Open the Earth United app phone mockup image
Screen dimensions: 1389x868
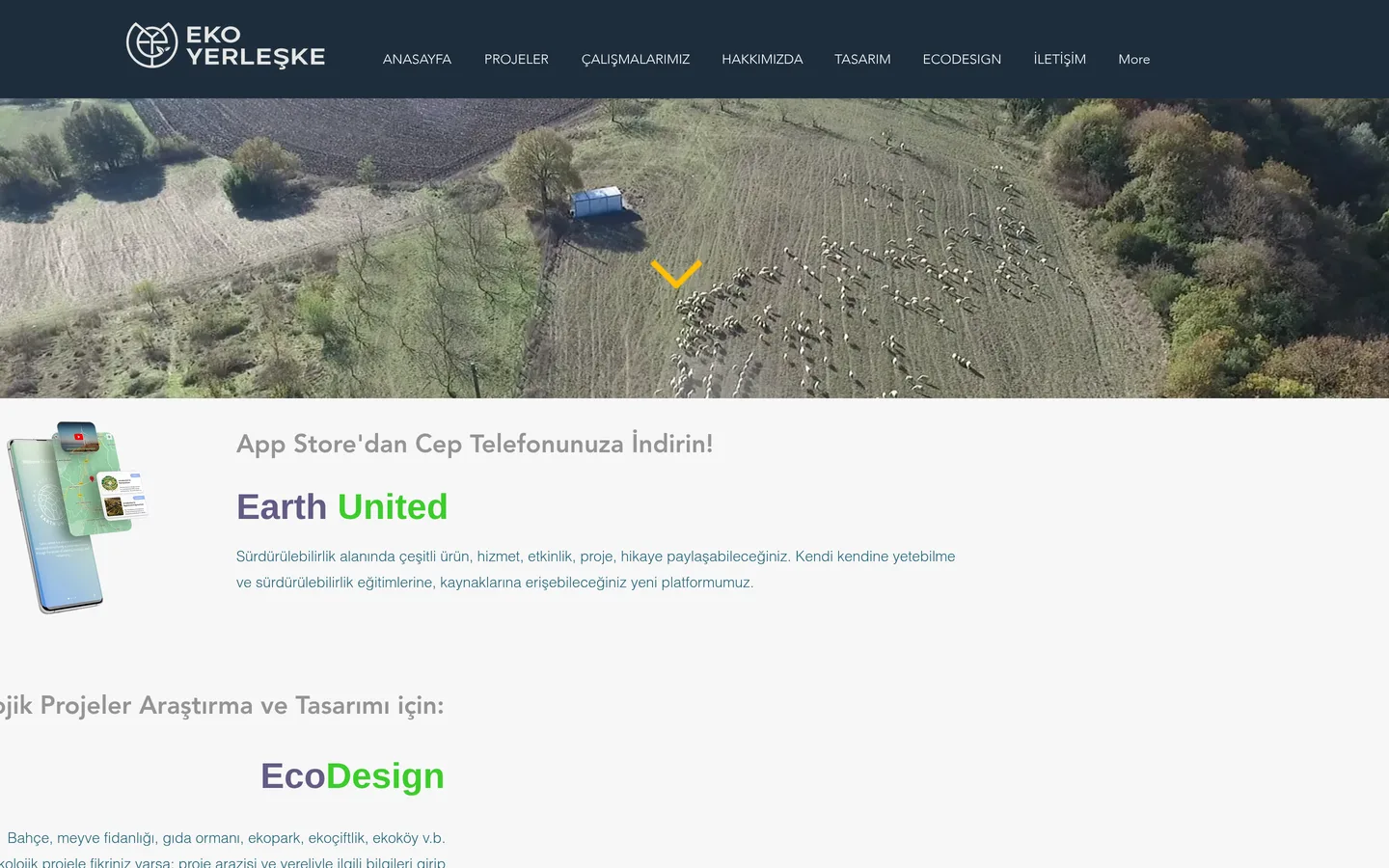point(78,517)
